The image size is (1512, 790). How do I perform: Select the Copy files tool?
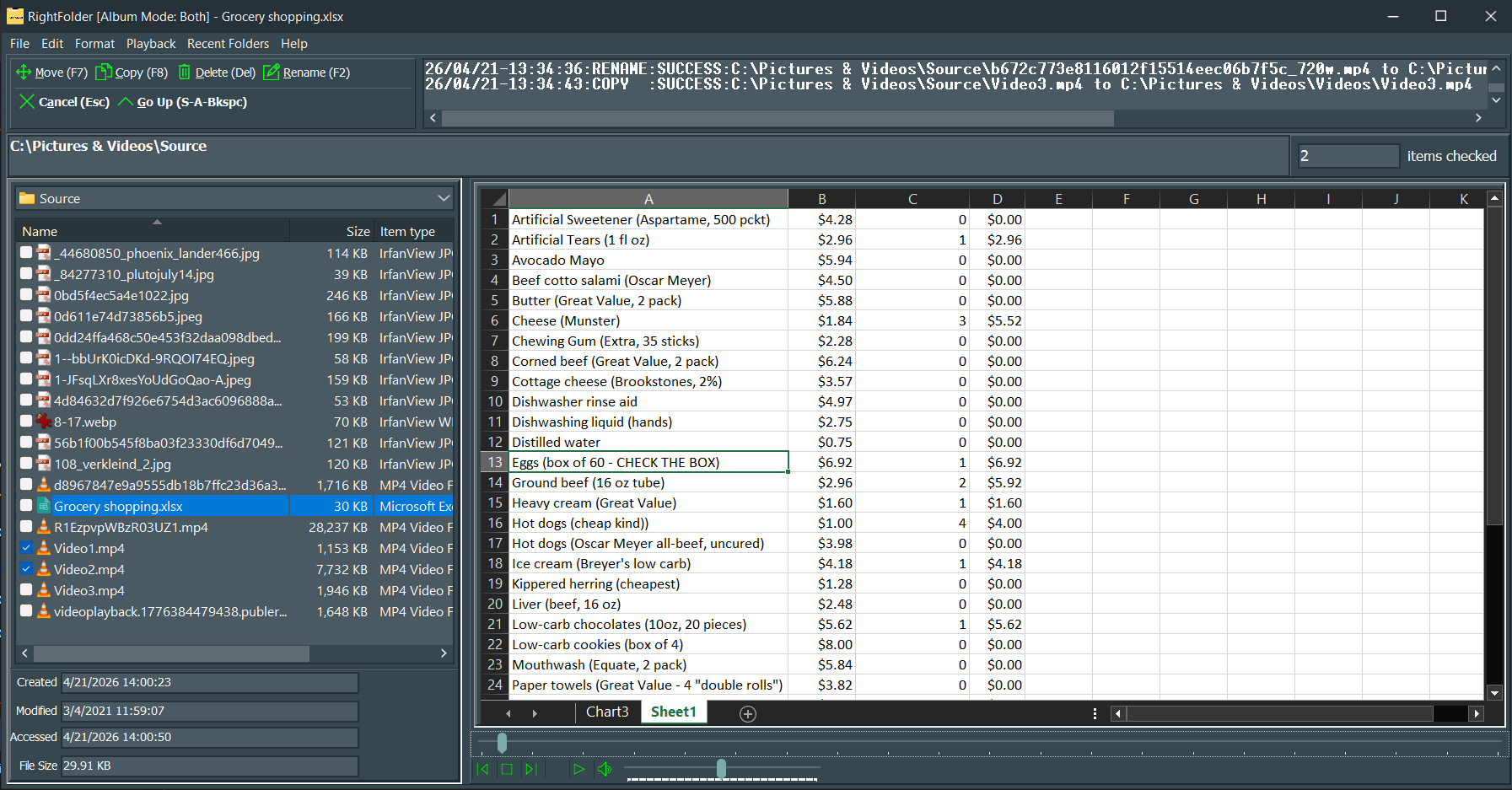[103, 73]
